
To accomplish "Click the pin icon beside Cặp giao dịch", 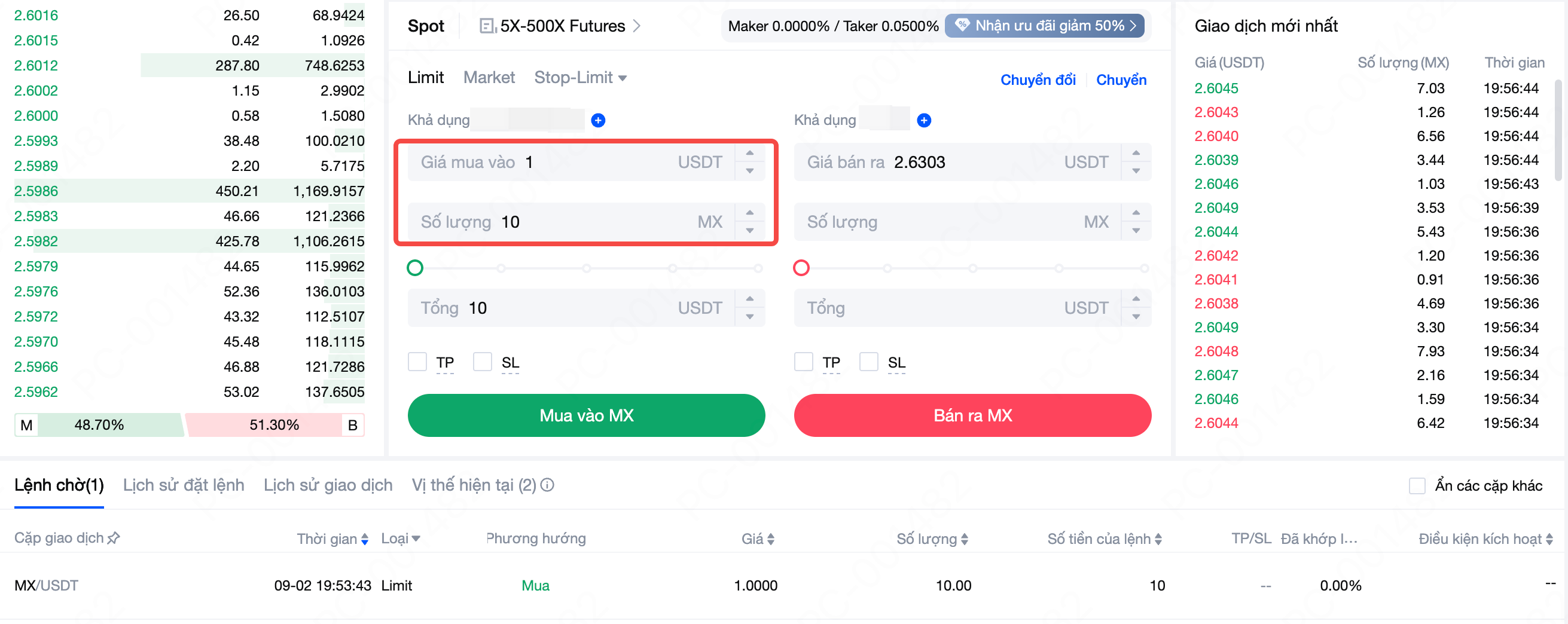I will (x=114, y=538).
